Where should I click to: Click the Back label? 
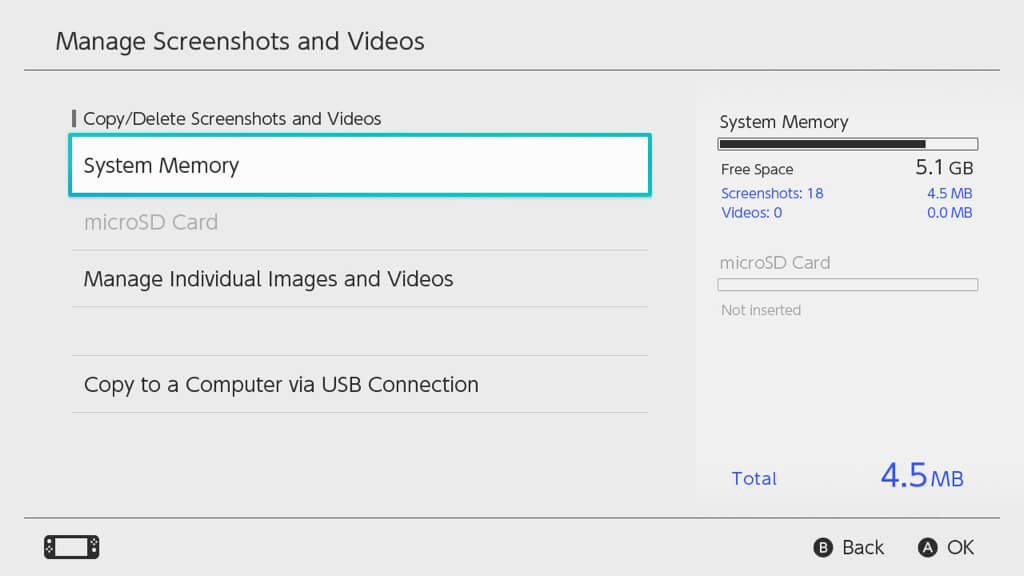[862, 547]
